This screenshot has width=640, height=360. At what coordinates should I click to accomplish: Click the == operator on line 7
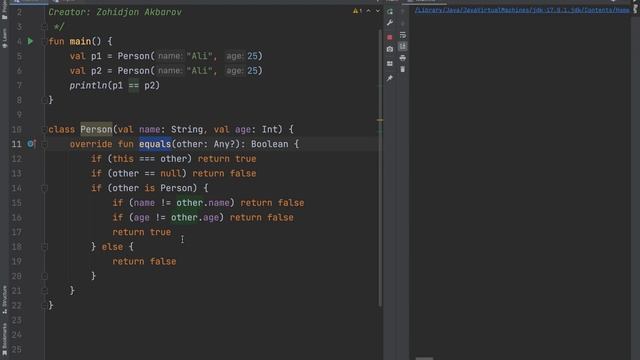(133, 86)
